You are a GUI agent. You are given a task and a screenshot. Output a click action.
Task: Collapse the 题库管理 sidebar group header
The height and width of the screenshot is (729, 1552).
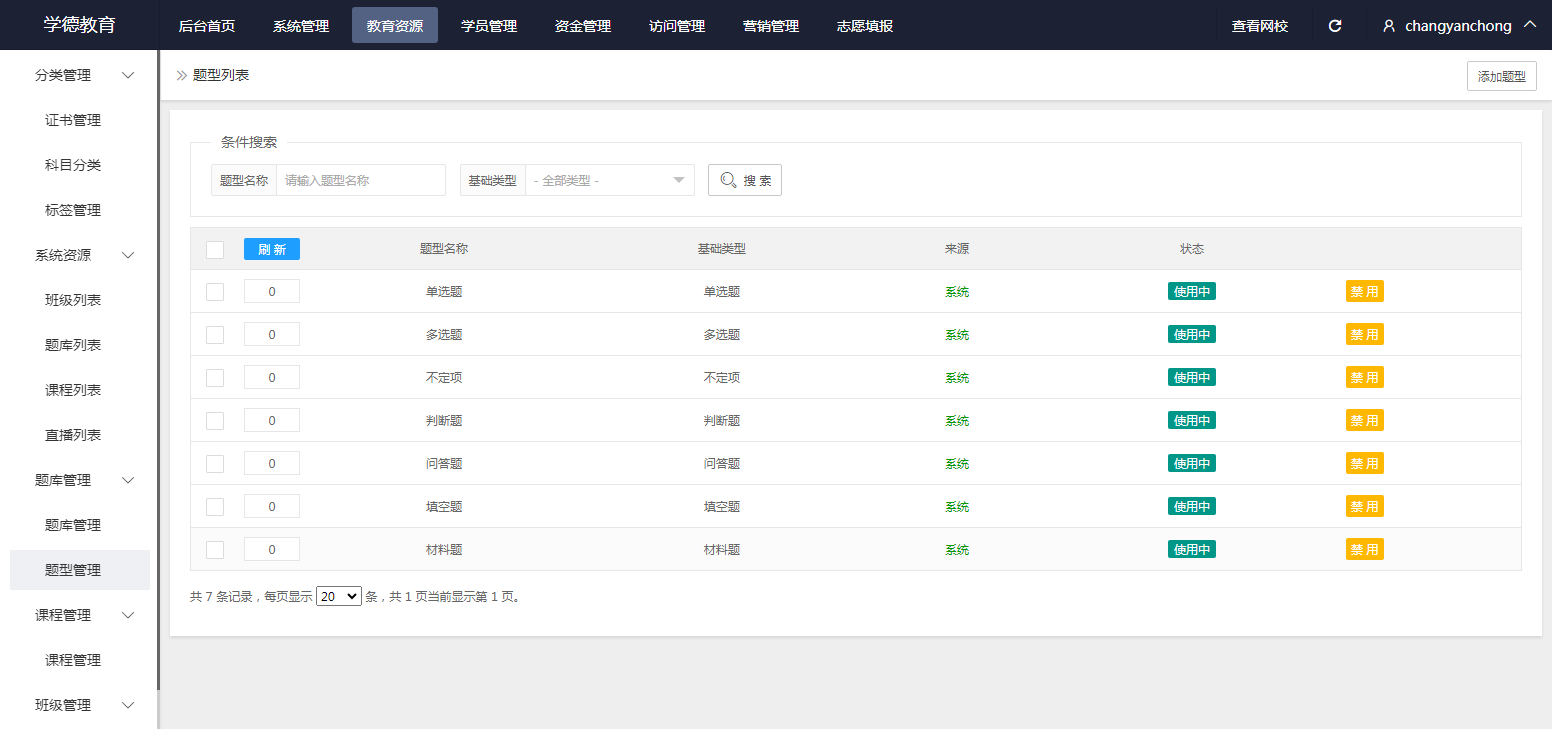coord(128,480)
